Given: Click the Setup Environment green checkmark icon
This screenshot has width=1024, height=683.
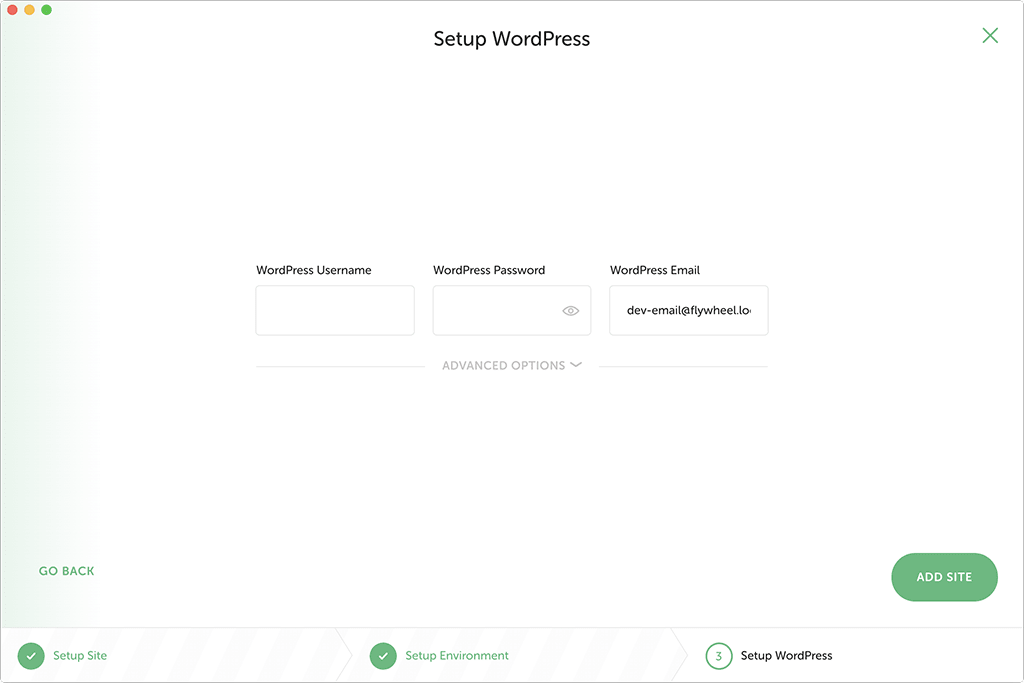Looking at the screenshot, I should (383, 656).
